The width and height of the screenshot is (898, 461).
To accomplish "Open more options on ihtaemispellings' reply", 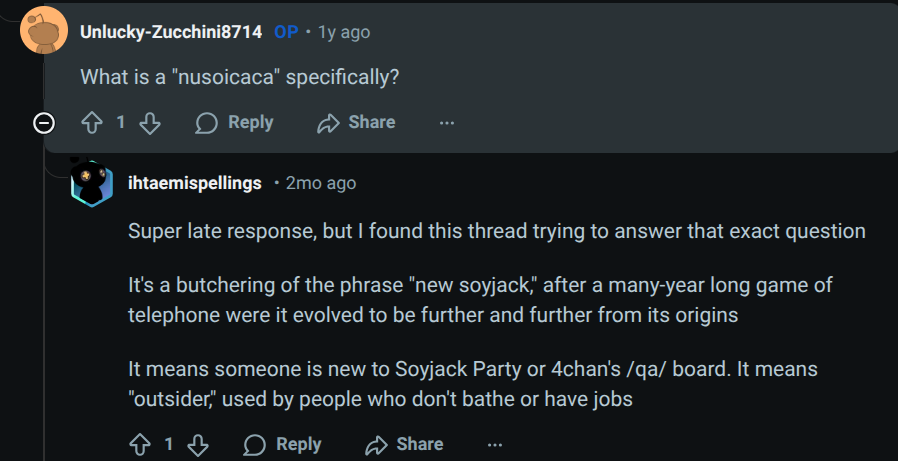I will (x=495, y=444).
